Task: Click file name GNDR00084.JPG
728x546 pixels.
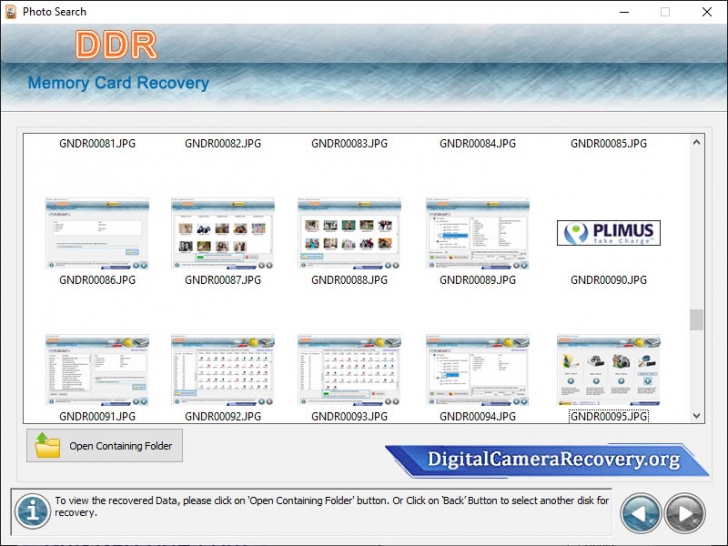Action: [477, 143]
